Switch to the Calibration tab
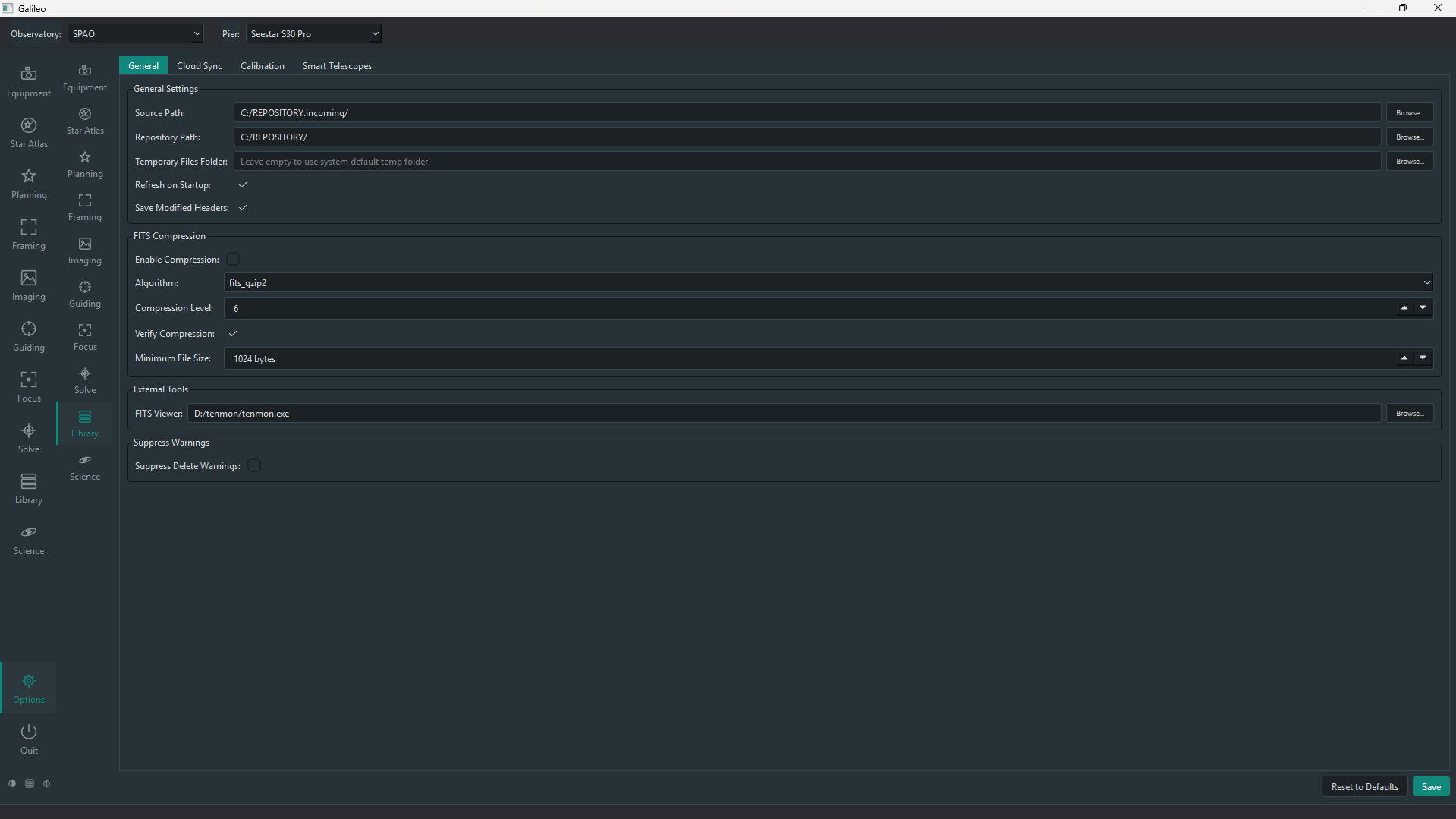This screenshot has height=819, width=1456. [263, 66]
